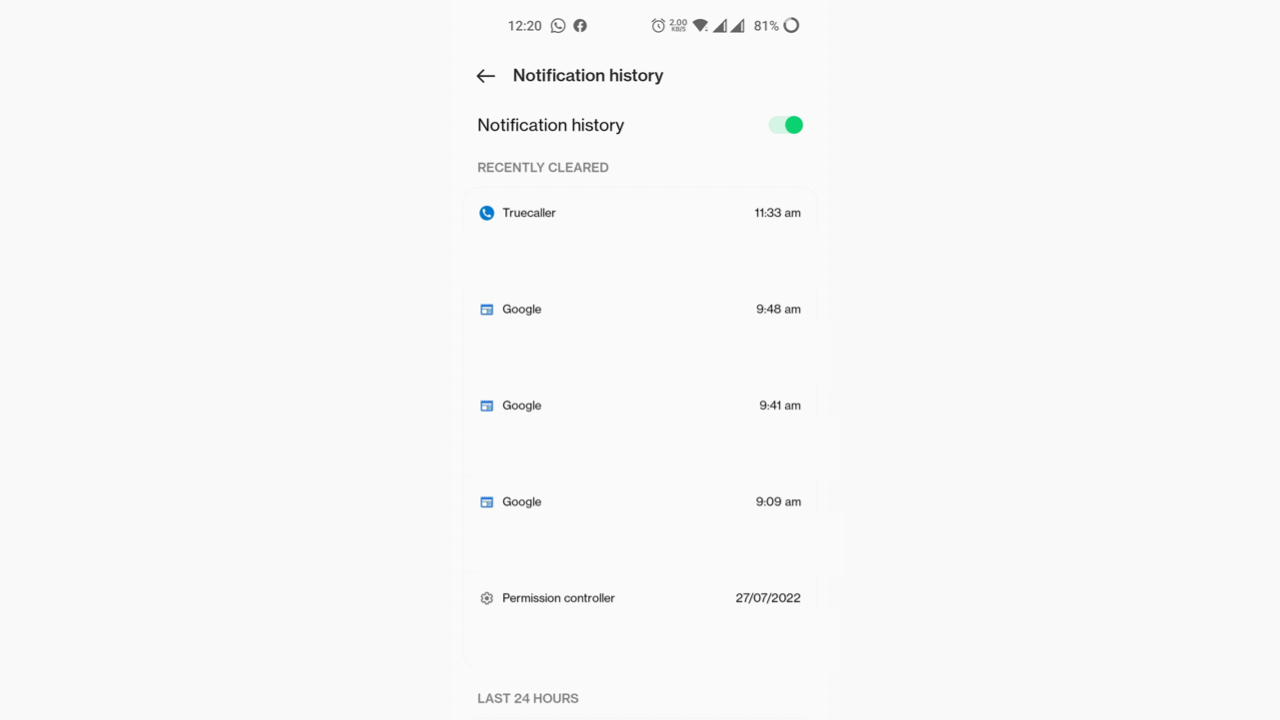
Task: Go back using the arrow icon
Action: coord(486,76)
